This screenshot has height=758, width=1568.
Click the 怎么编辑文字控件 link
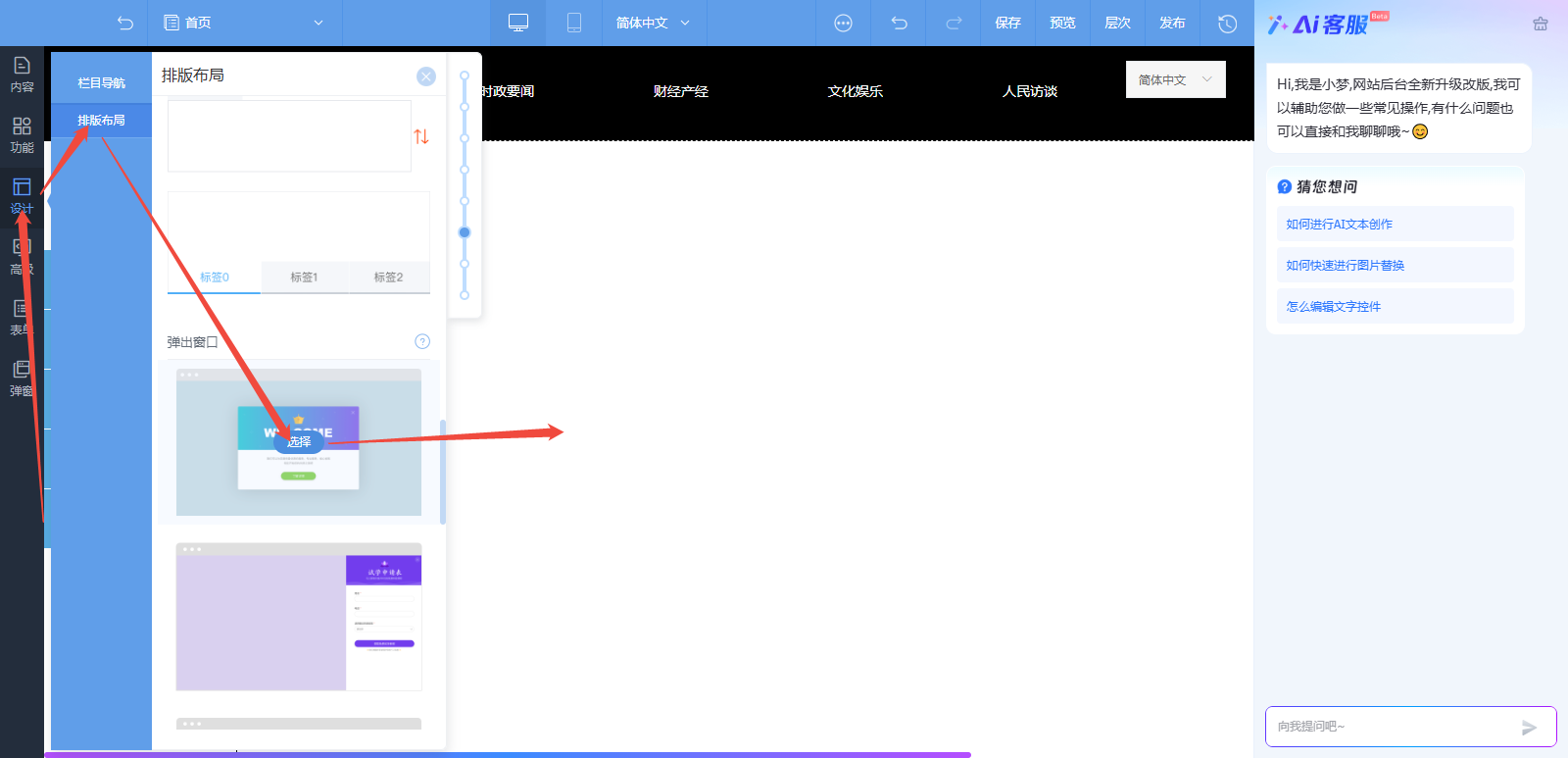pyautogui.click(x=1395, y=306)
